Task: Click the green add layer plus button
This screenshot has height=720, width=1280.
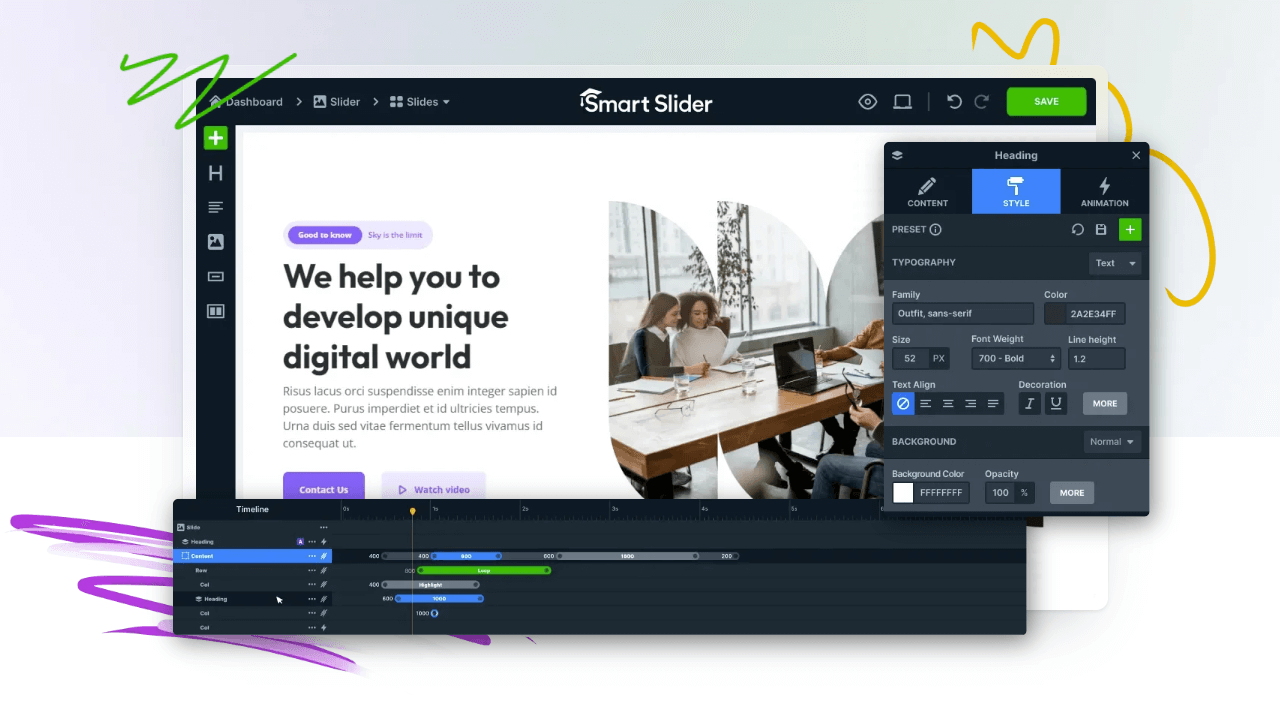Action: tap(216, 138)
